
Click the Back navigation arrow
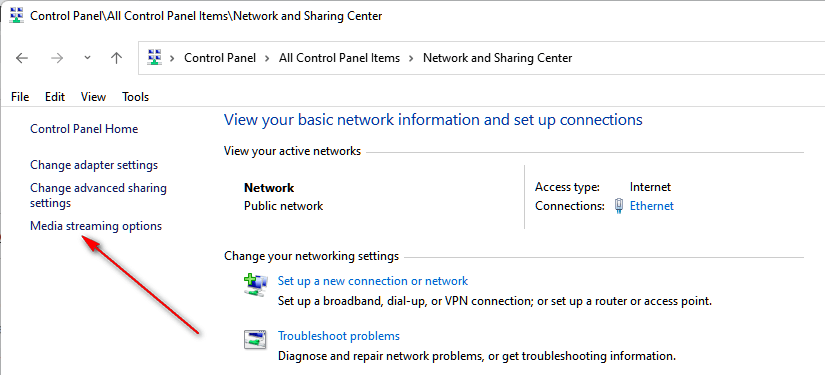click(22, 58)
